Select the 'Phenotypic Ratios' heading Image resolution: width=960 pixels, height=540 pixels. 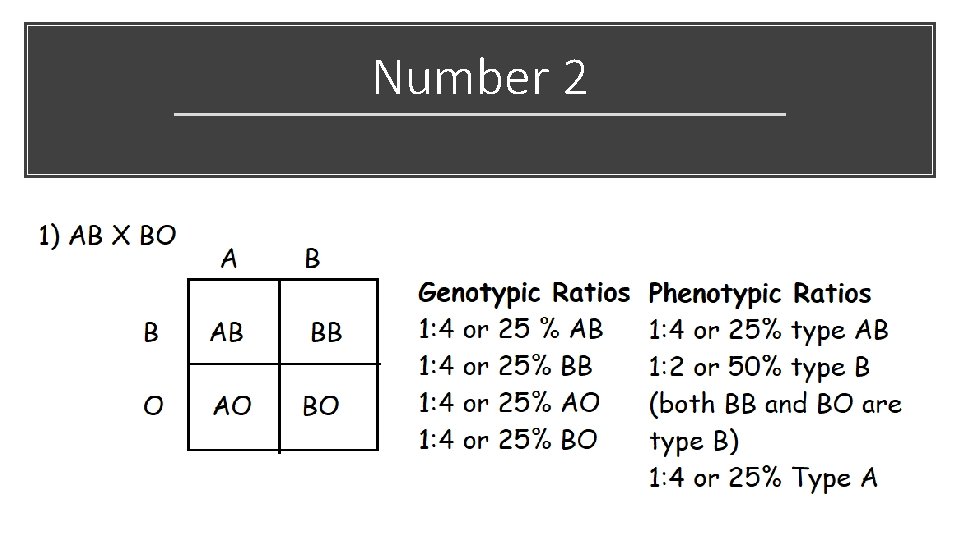tap(760, 294)
